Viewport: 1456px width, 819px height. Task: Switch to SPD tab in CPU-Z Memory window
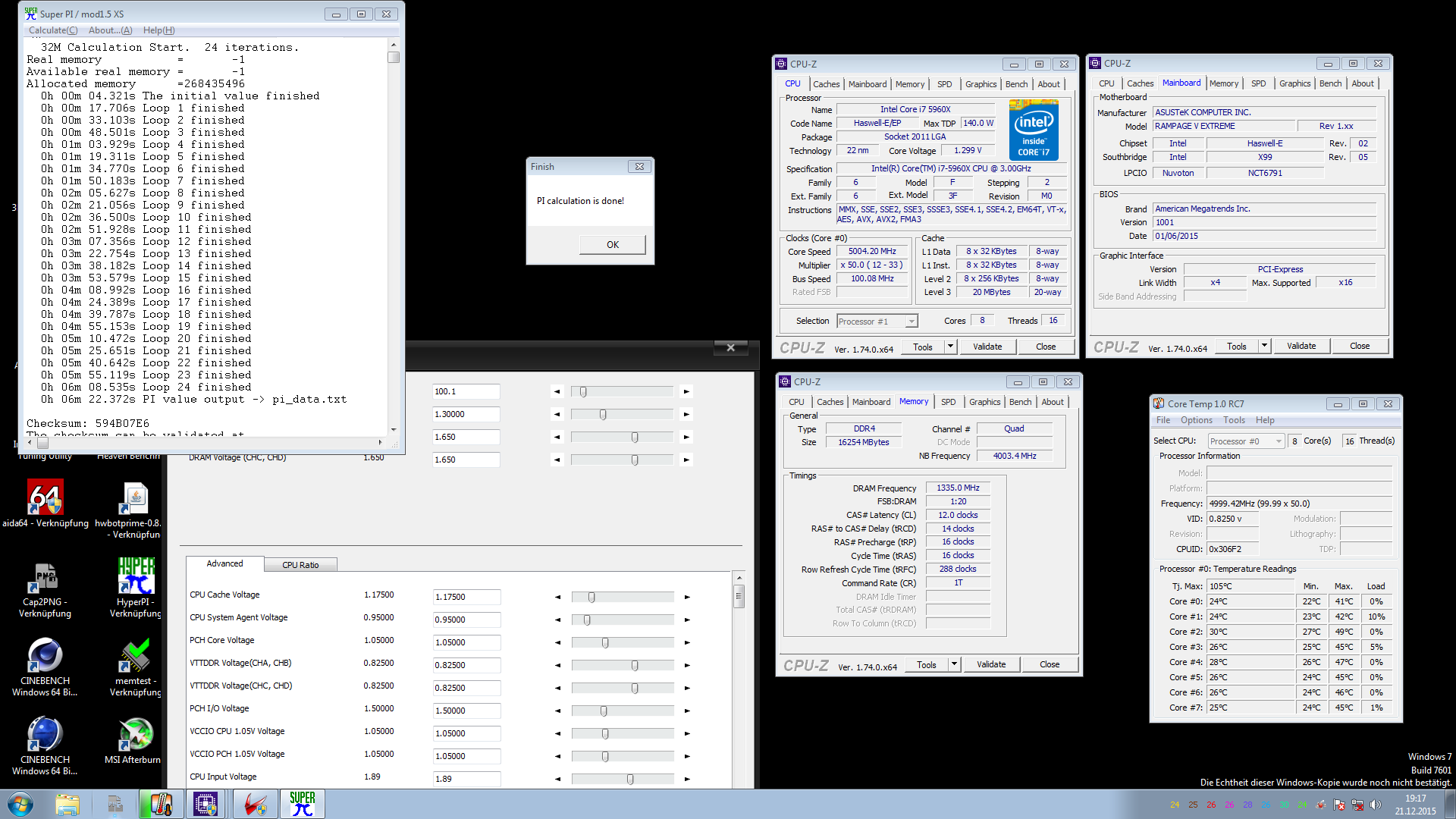948,402
